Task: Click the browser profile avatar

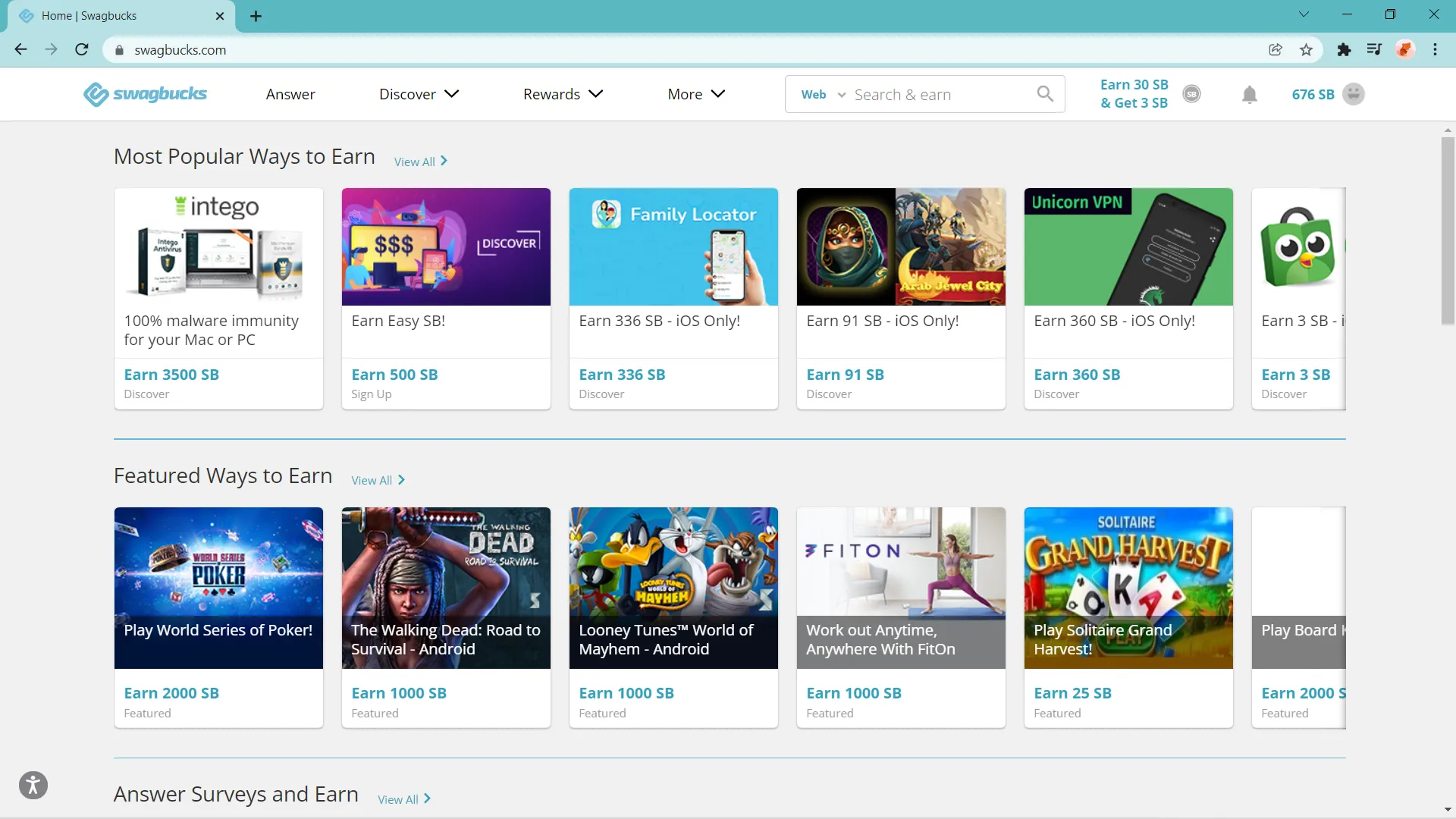Action: (x=1404, y=50)
